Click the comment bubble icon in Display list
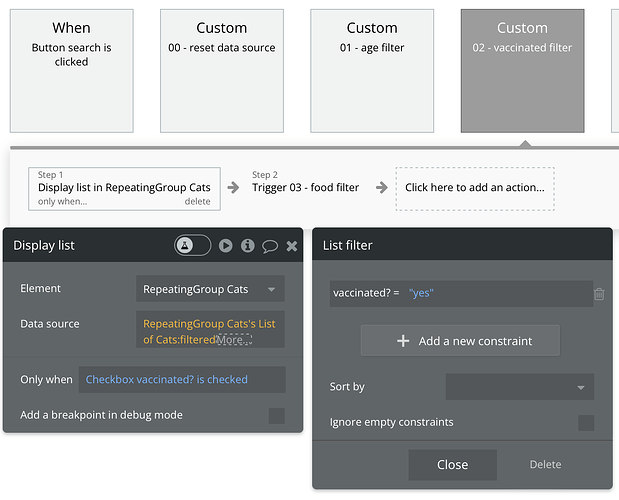 [270, 246]
